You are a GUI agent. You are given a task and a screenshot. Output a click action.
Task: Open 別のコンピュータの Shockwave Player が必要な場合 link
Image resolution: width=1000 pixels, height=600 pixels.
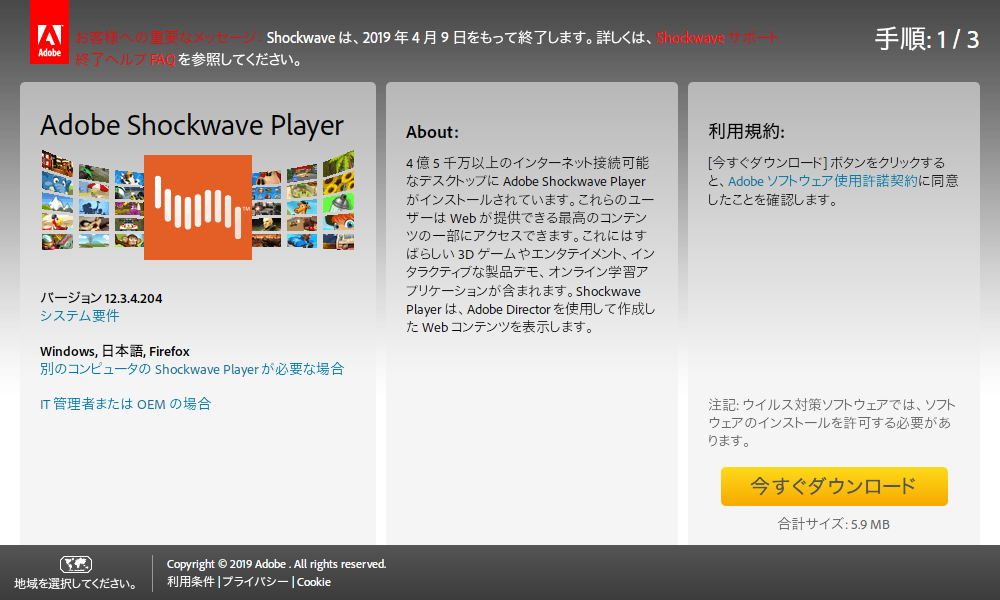pyautogui.click(x=192, y=369)
